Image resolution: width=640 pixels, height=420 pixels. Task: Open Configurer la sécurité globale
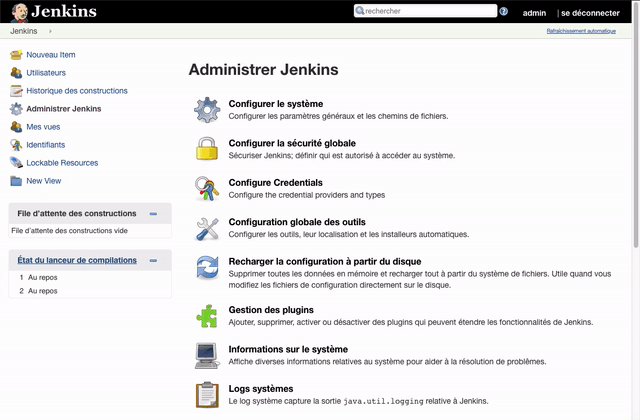(292, 143)
